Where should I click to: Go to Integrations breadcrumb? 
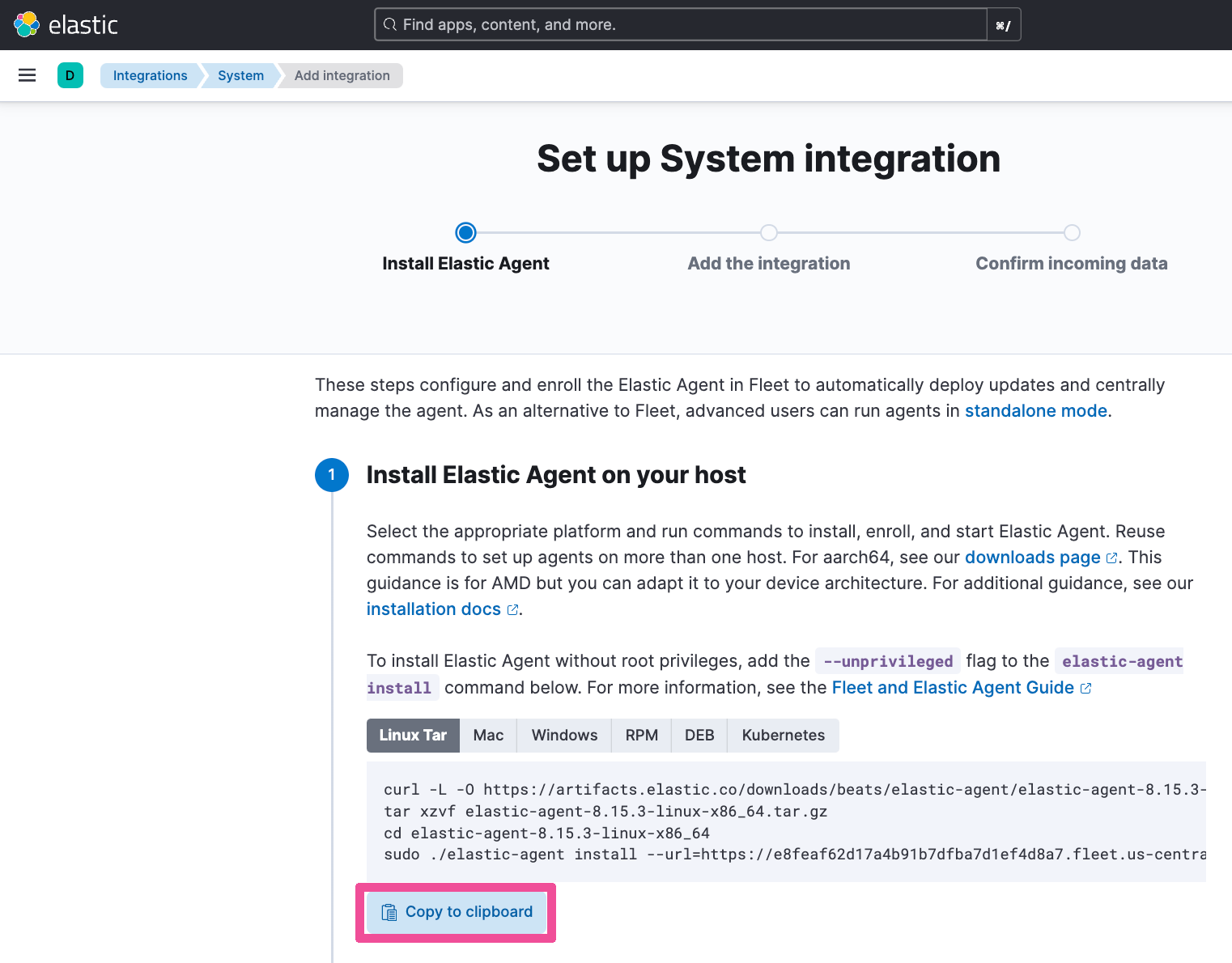click(150, 75)
